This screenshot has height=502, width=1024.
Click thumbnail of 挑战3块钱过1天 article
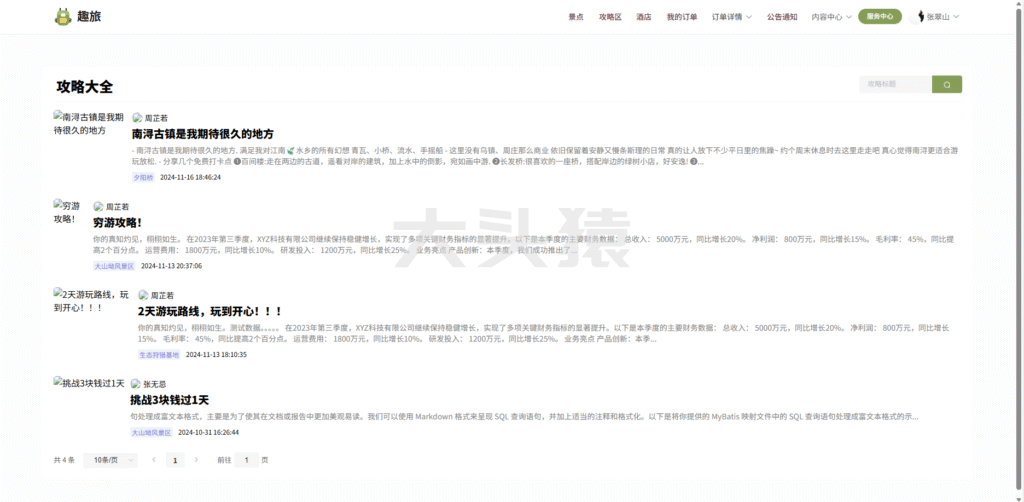(89, 383)
